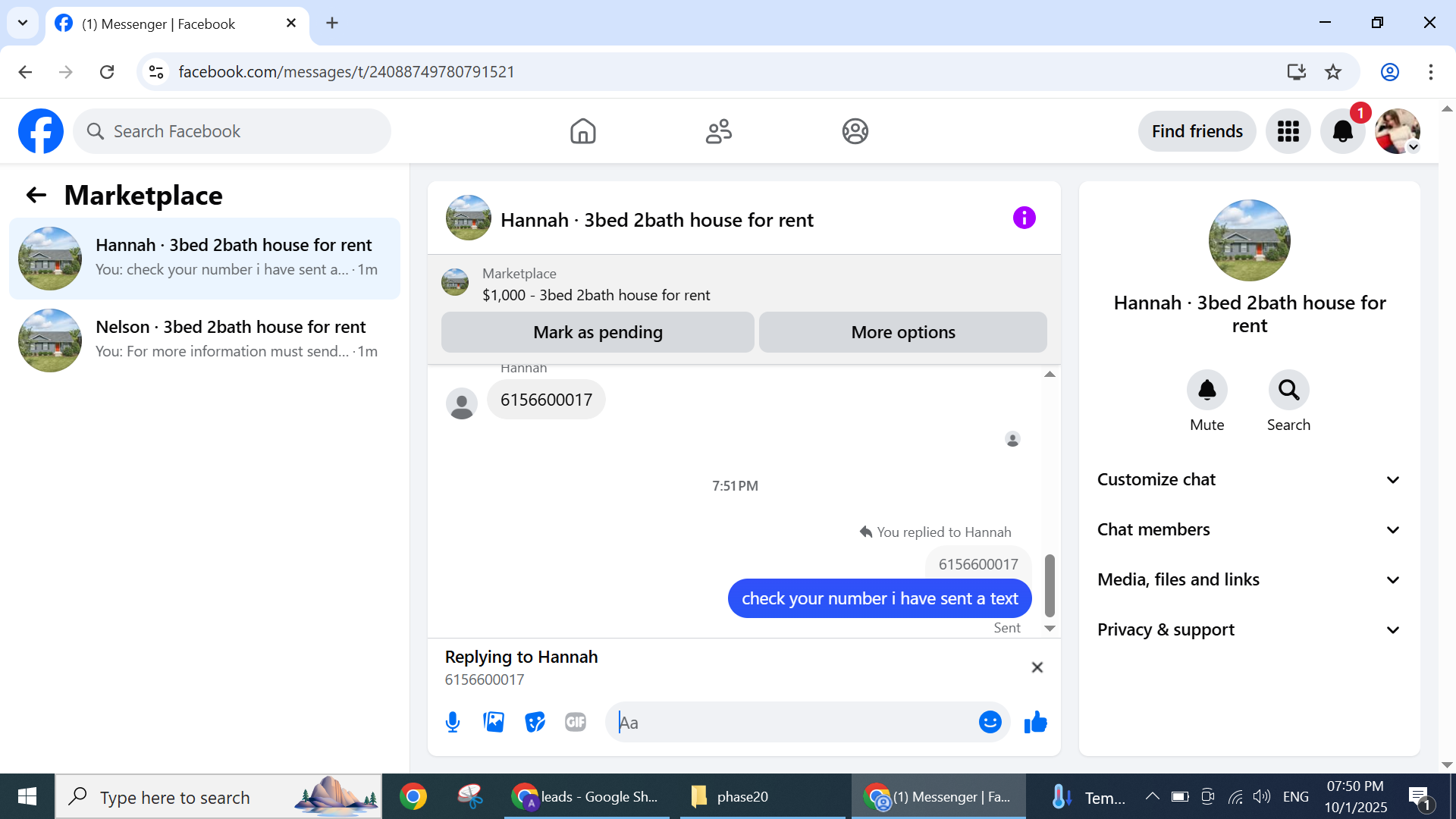Expand Chat members section
This screenshot has height=819, width=1456.
tap(1249, 529)
